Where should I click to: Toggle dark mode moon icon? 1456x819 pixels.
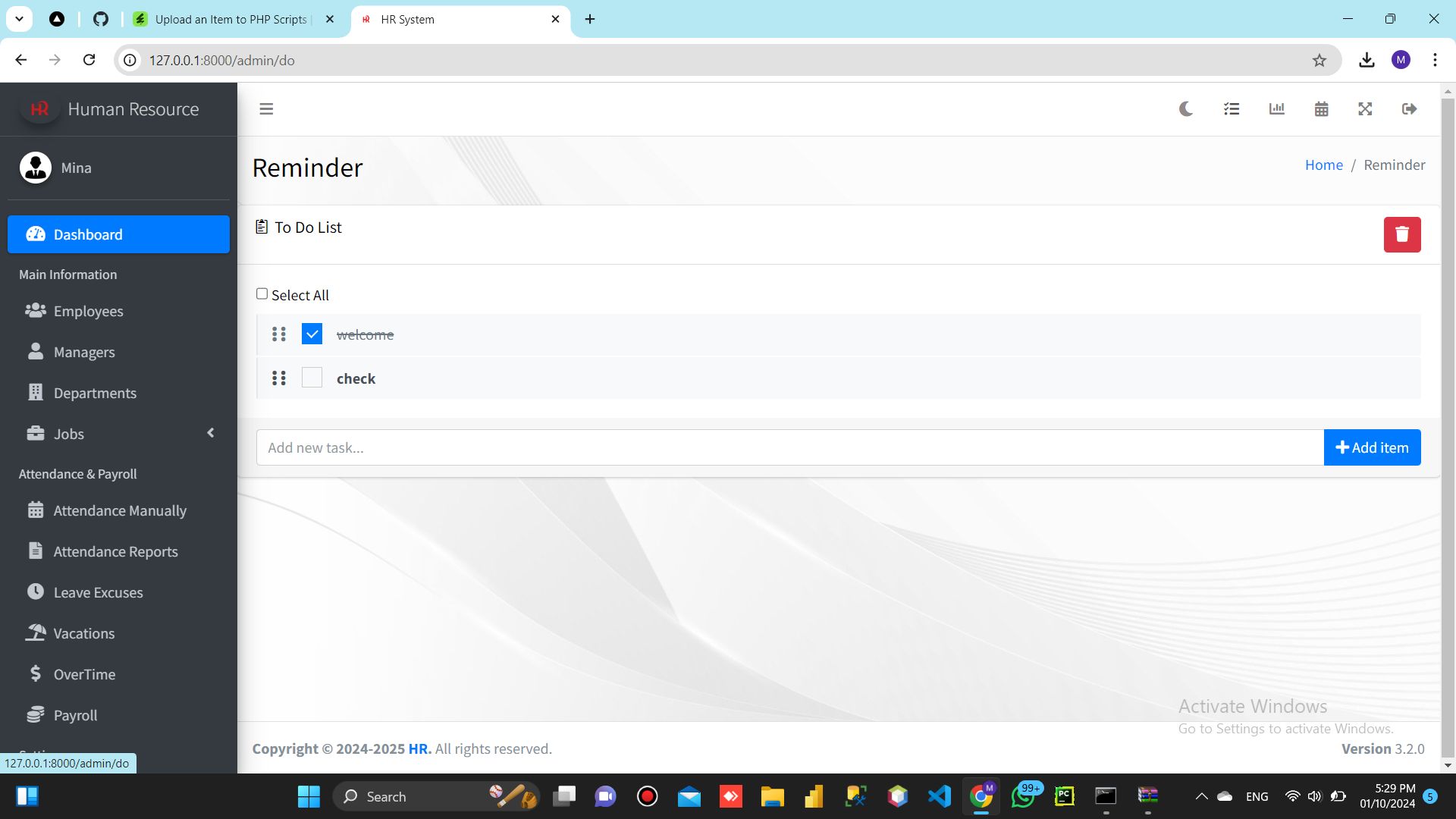1186,109
